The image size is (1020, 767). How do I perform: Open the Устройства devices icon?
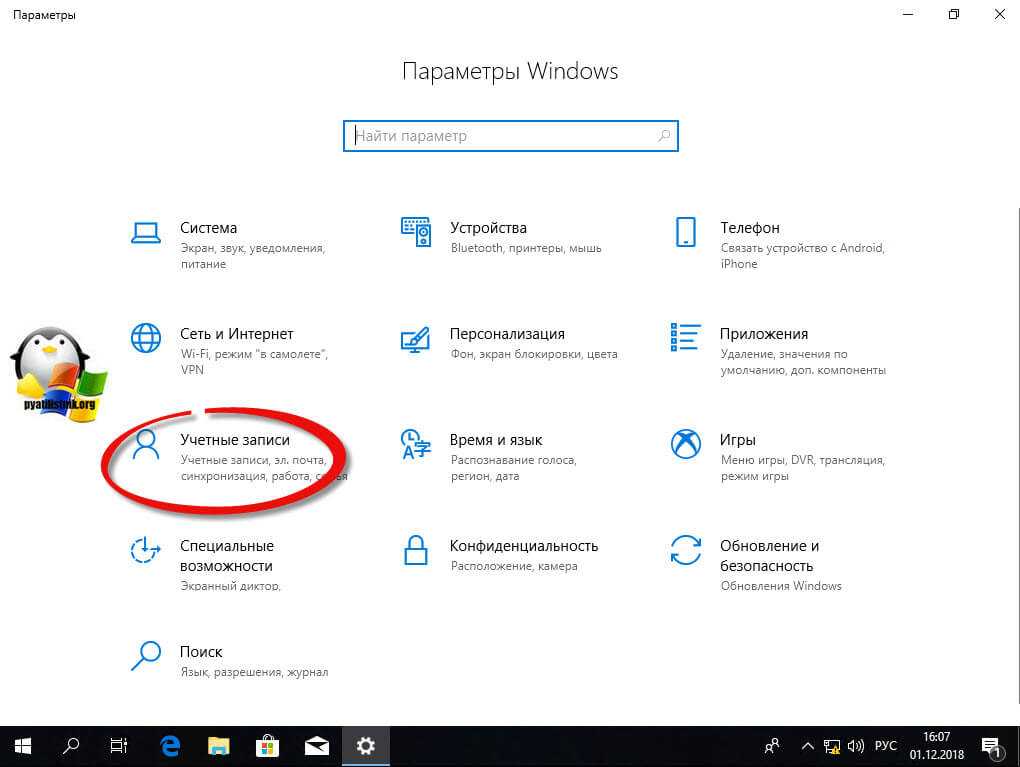415,232
